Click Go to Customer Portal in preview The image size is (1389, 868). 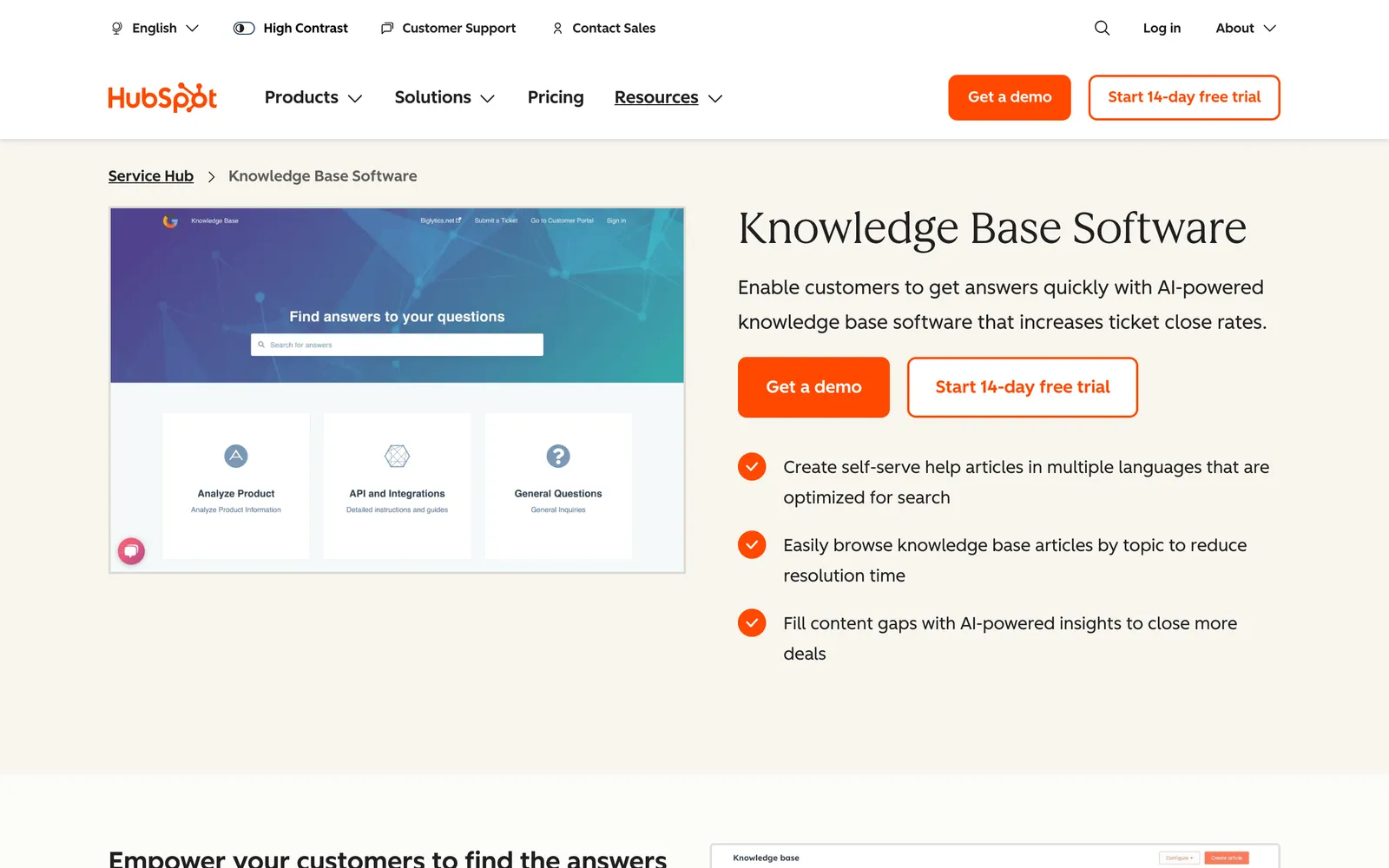[x=562, y=220]
